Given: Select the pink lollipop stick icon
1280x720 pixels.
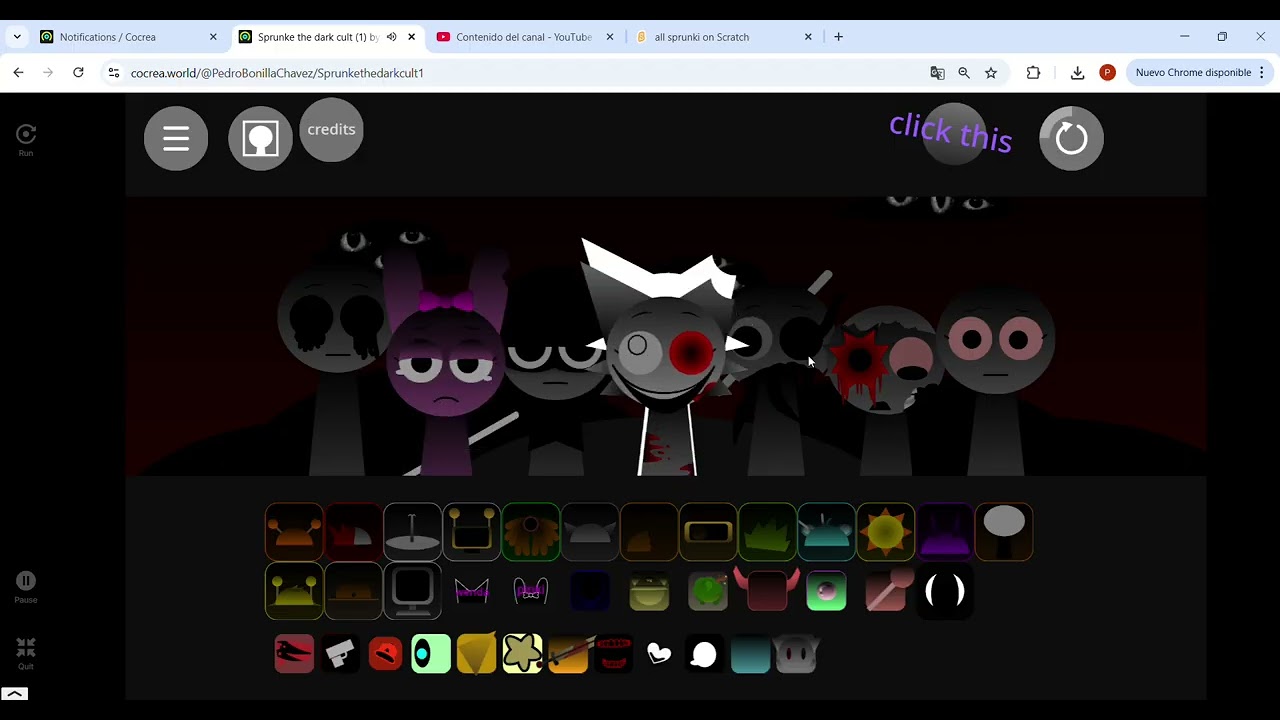Looking at the screenshot, I should tap(885, 591).
